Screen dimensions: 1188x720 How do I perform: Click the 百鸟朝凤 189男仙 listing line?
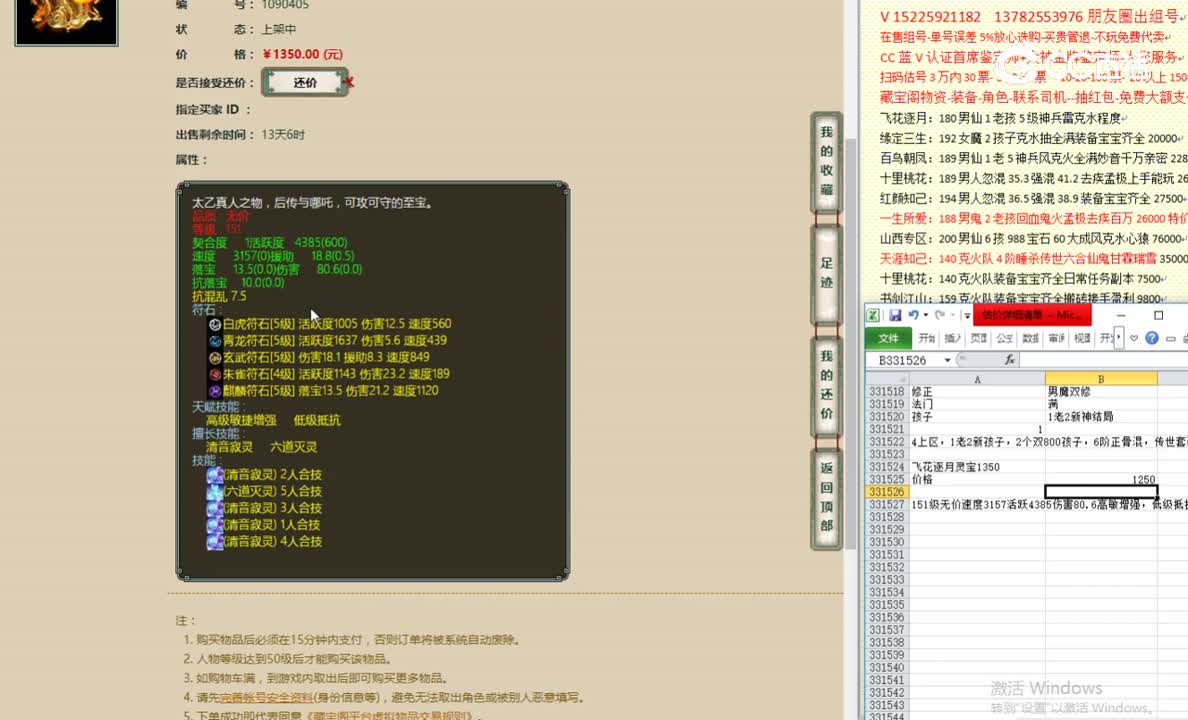[x=1033, y=158]
